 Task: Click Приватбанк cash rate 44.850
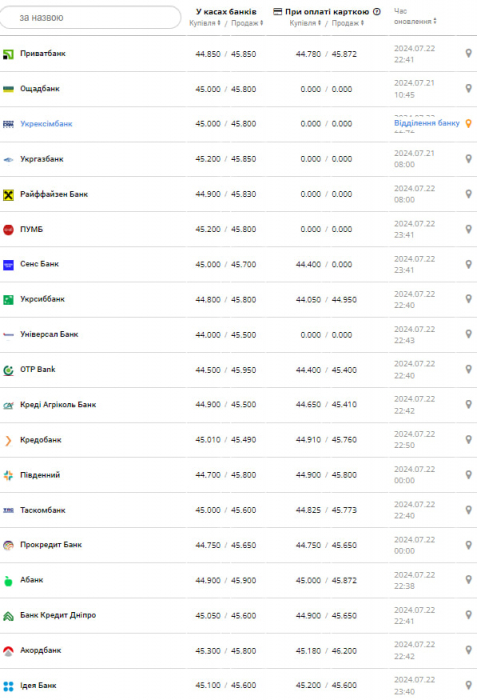pos(208,54)
